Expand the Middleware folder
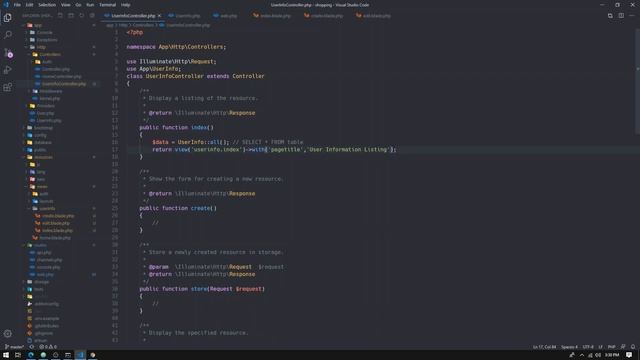640x360 pixels. [x=51, y=91]
